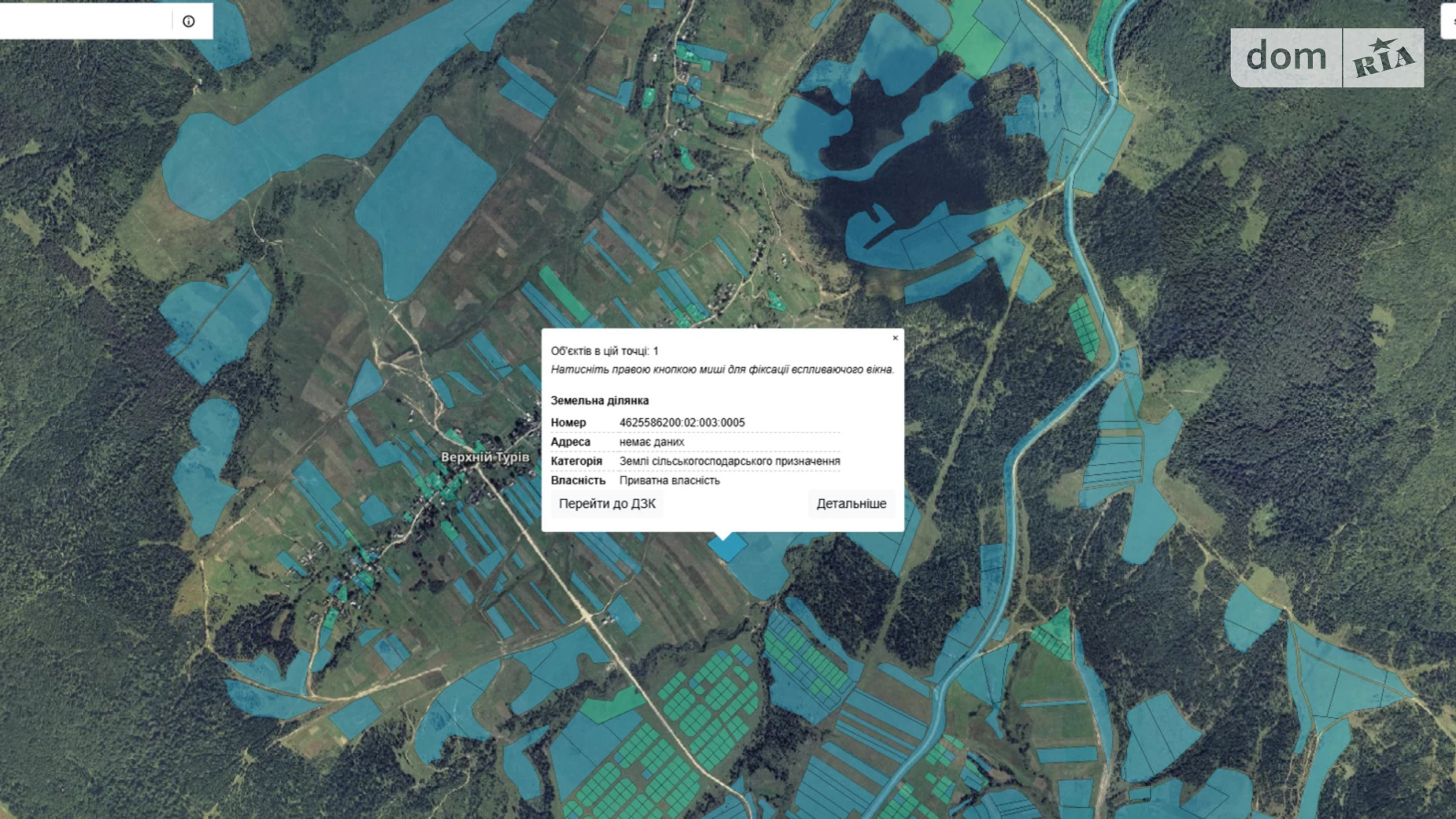
Task: Close the land parcel info popup
Action: click(895, 338)
